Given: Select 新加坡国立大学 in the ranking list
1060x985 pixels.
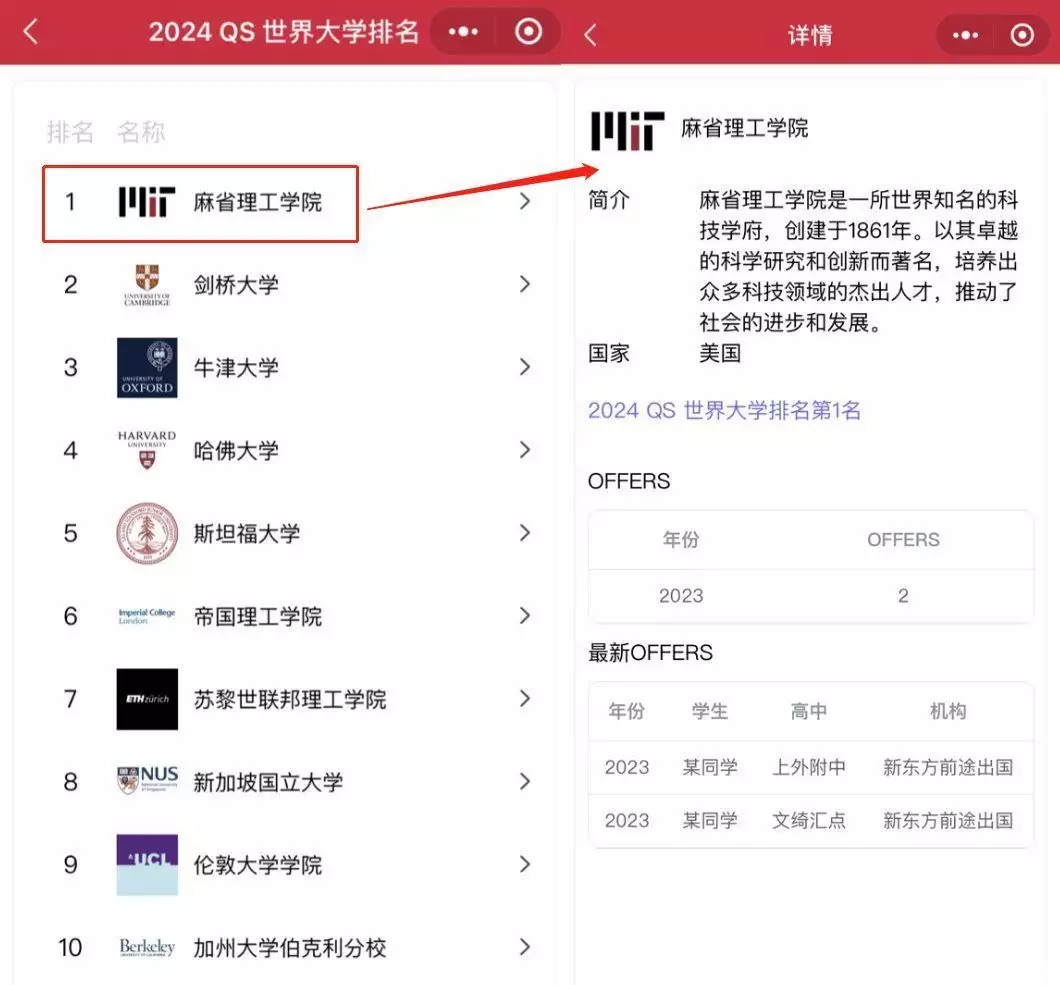Looking at the screenshot, I should [268, 782].
